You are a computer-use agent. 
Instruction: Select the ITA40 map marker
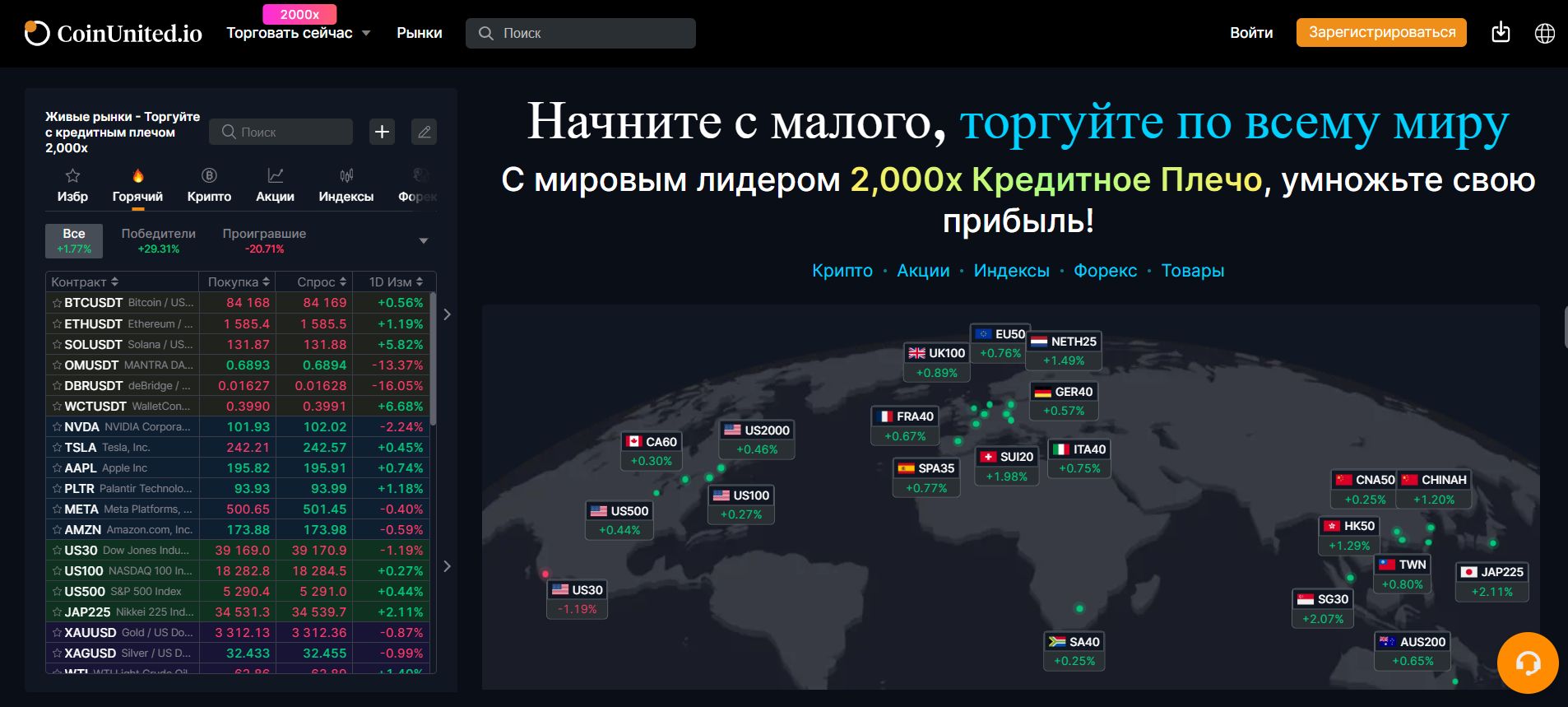coord(1079,458)
